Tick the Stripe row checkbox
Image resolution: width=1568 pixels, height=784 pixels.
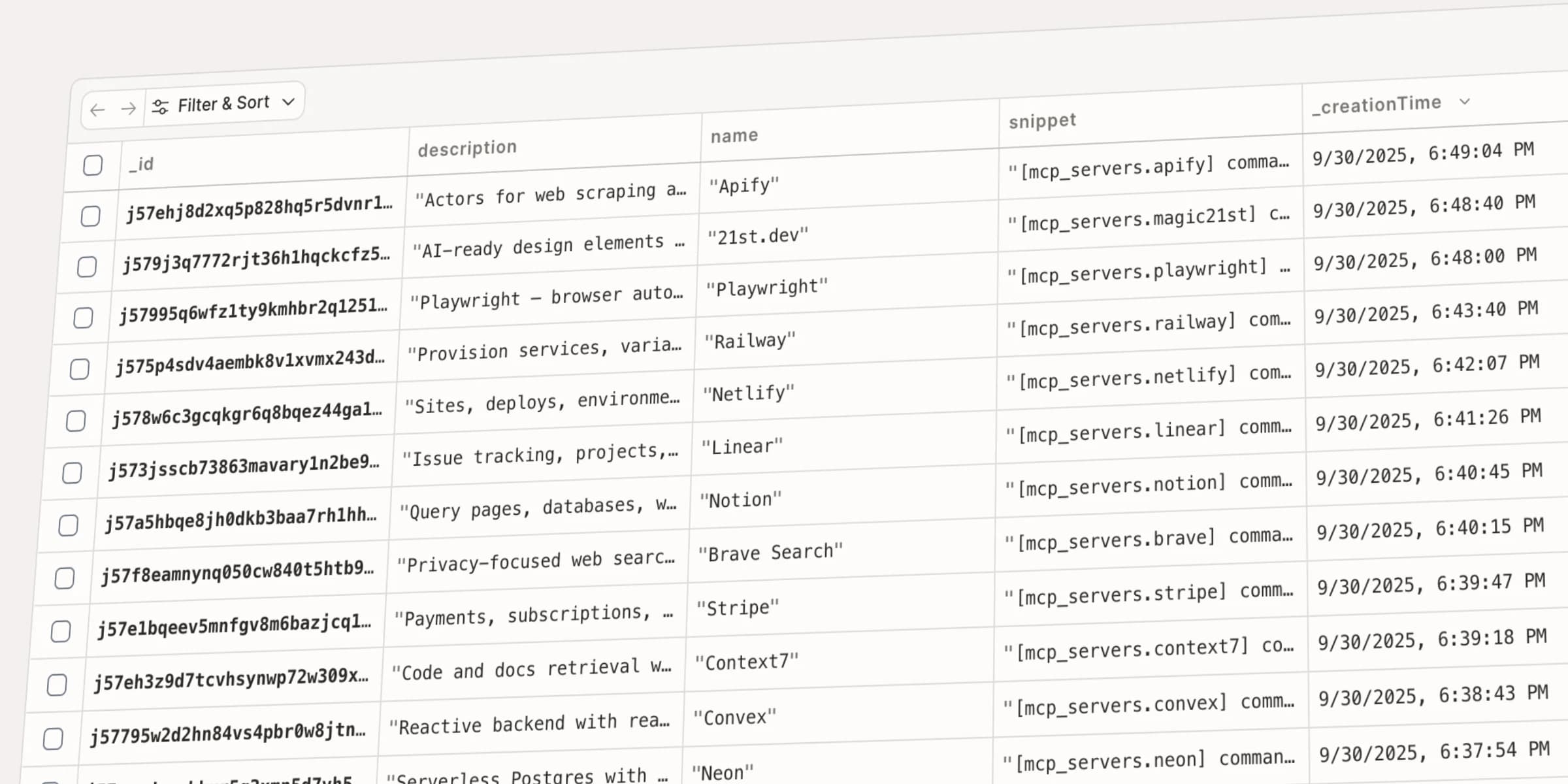click(61, 632)
